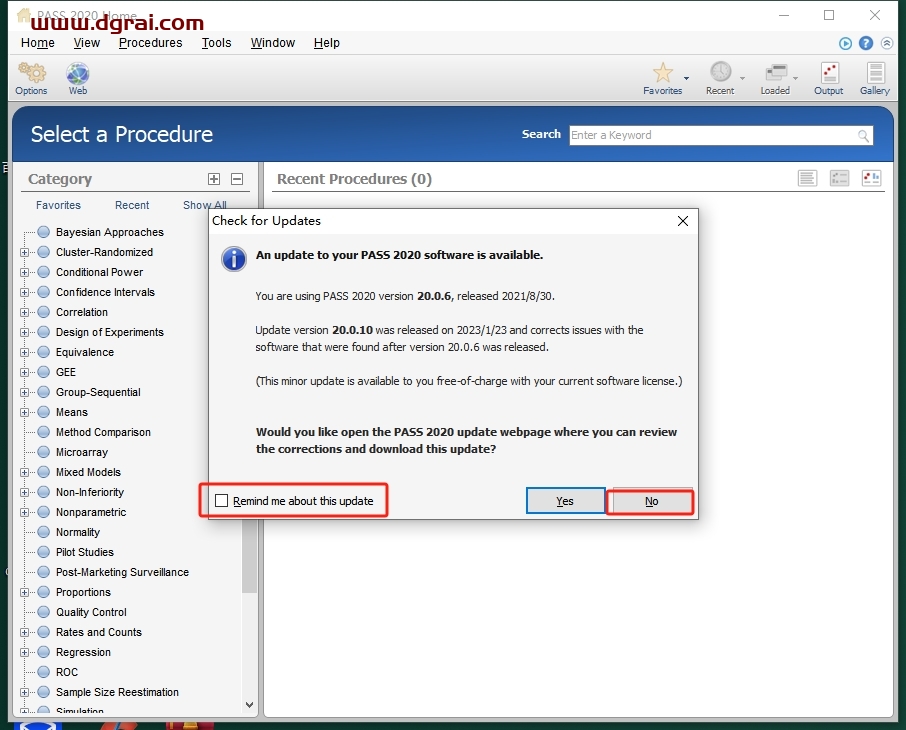This screenshot has width=906, height=730.
Task: Open the Help menu
Action: (x=326, y=43)
